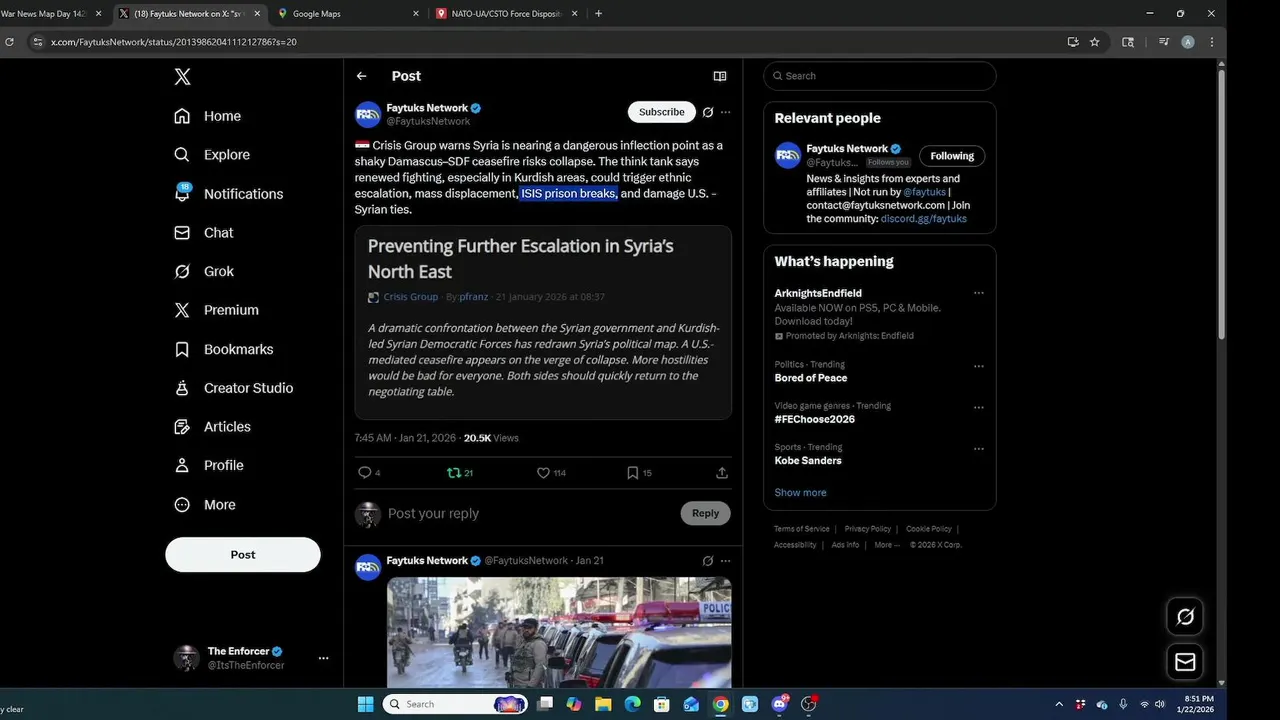Open Explore from sidebar
The height and width of the screenshot is (720, 1280).
click(x=212, y=155)
